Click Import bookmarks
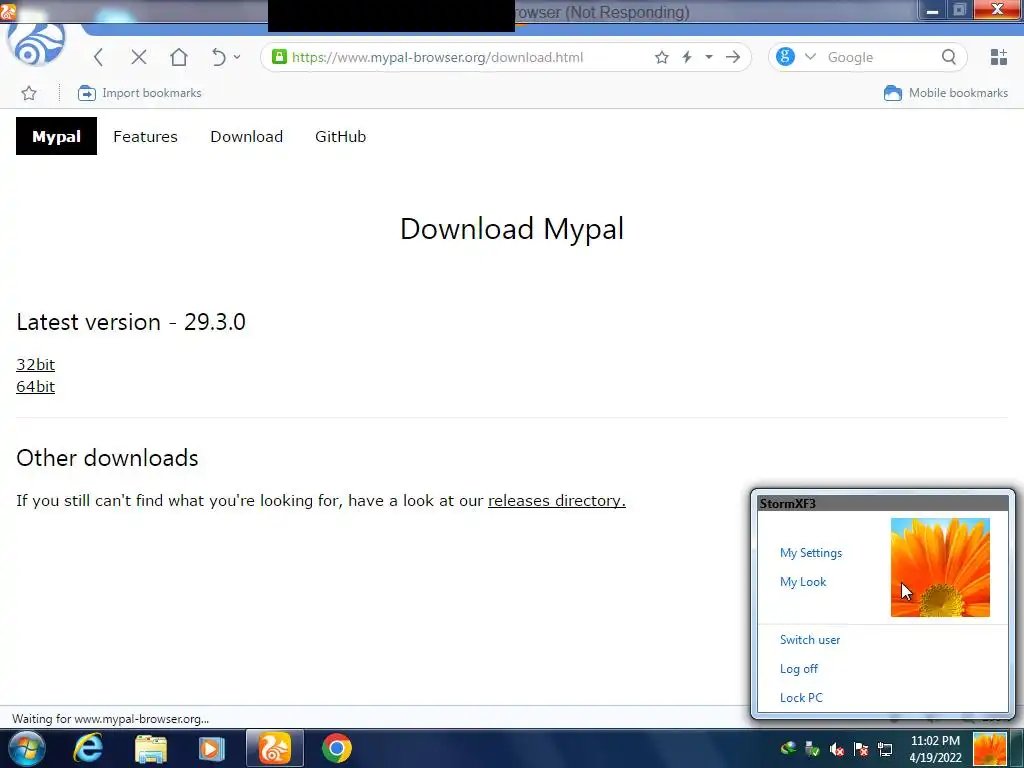Image resolution: width=1024 pixels, height=768 pixels. point(139,93)
